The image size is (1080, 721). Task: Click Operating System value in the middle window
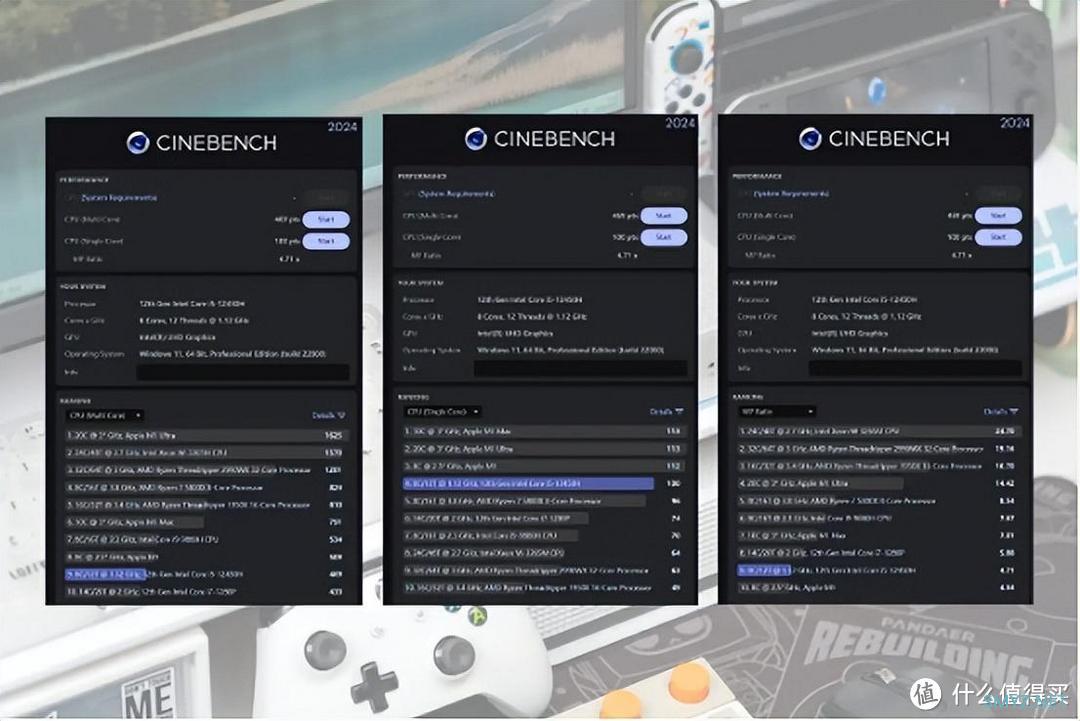tap(570, 350)
